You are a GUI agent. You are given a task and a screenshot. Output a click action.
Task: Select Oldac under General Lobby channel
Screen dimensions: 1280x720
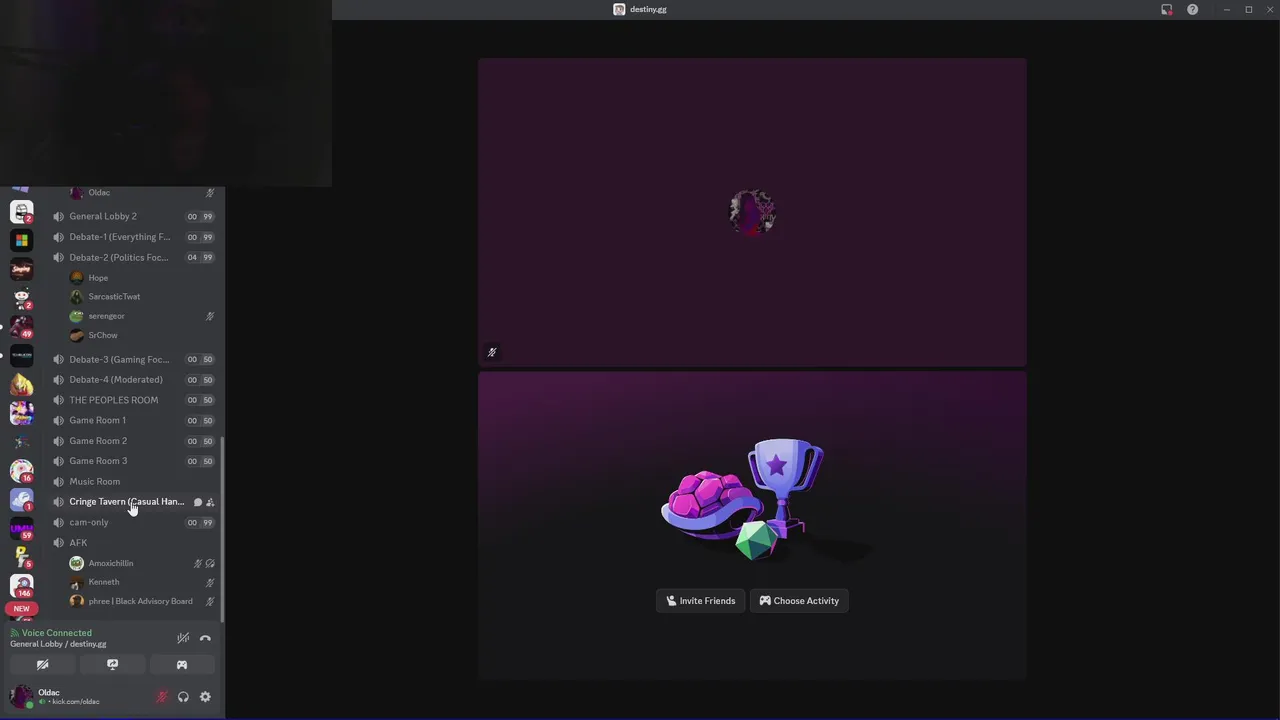[143, 193]
